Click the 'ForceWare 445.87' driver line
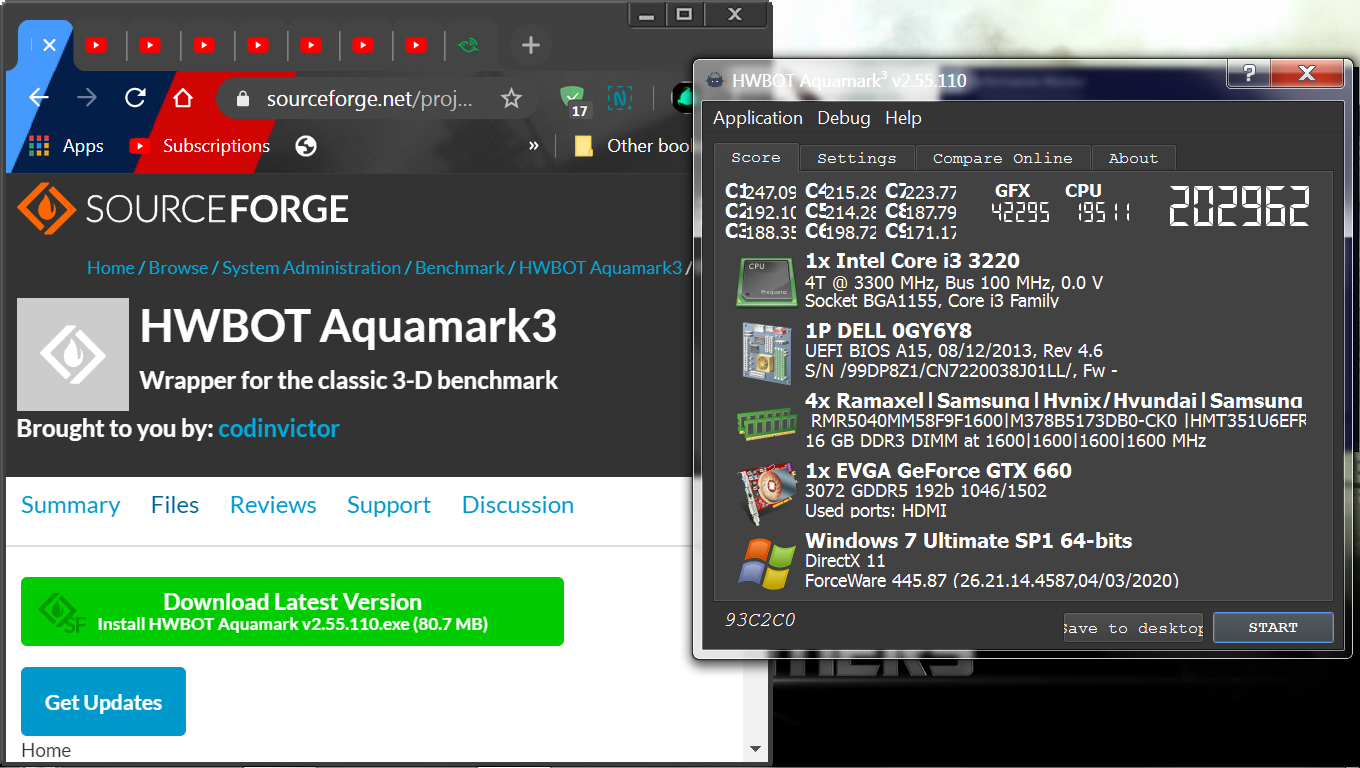This screenshot has height=768, width=1360. click(992, 580)
